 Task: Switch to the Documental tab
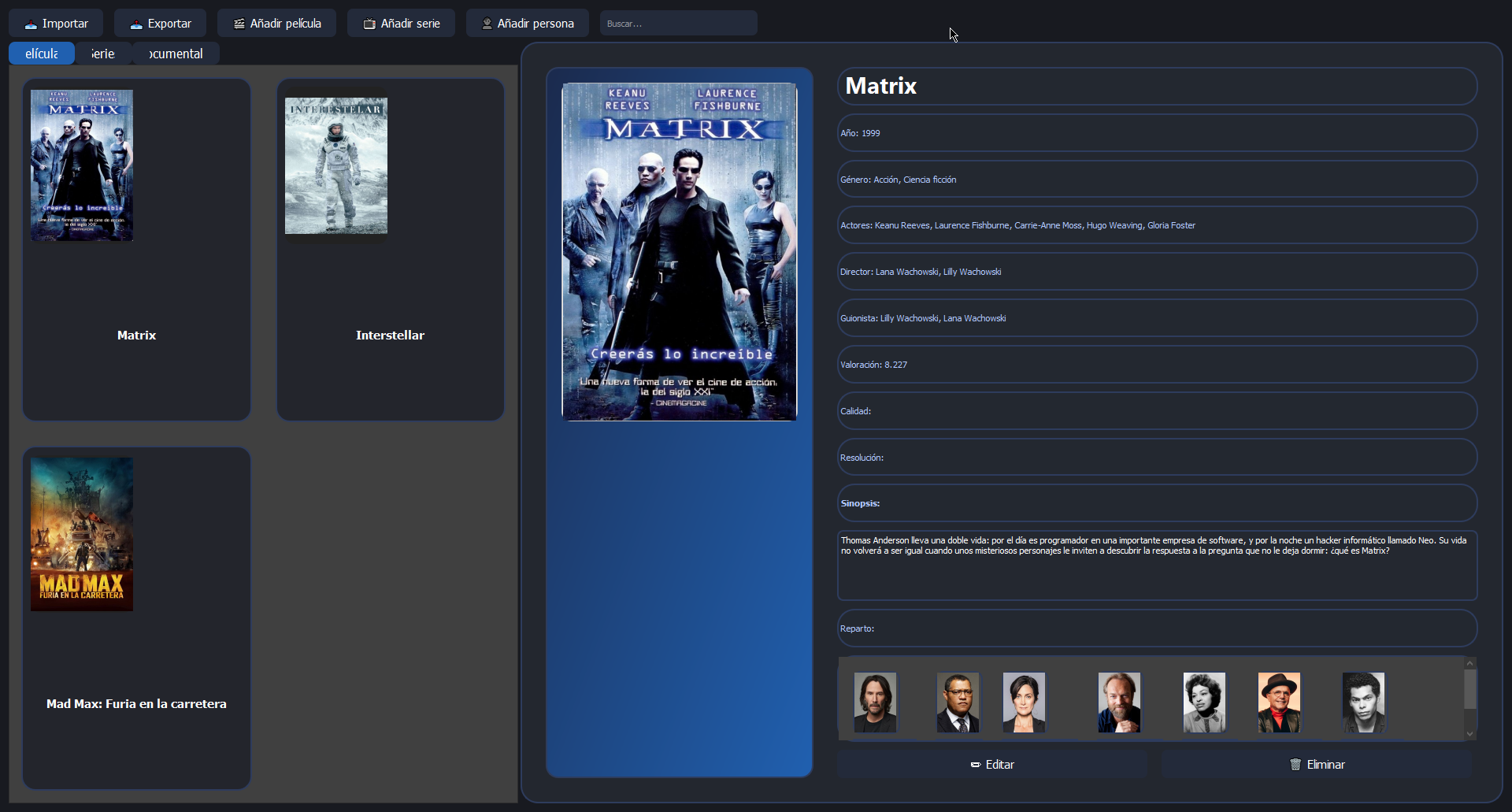click(176, 54)
